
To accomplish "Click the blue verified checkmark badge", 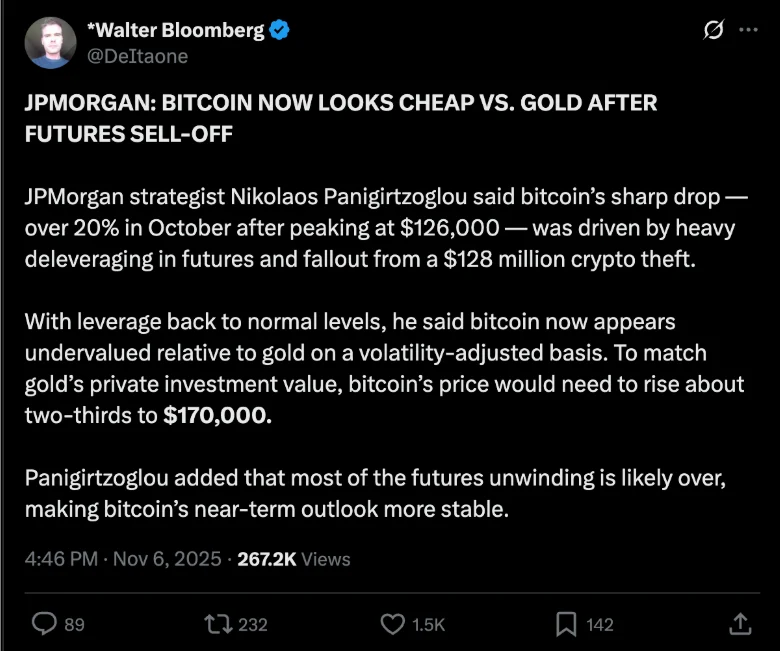I will pyautogui.click(x=281, y=30).
